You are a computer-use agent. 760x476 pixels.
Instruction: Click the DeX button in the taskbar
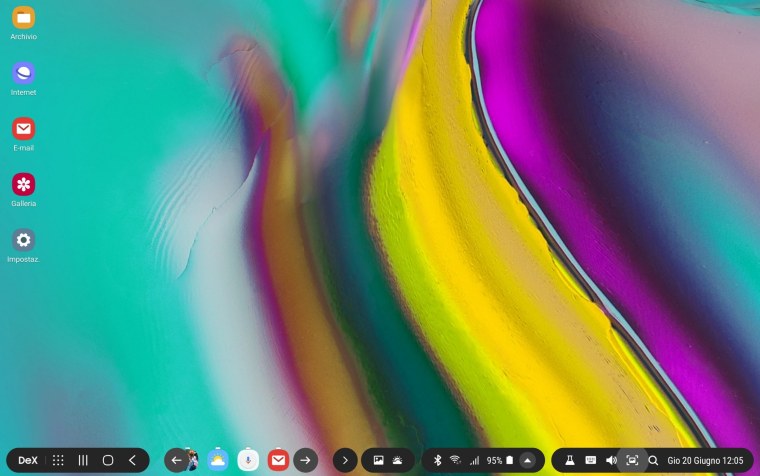[27, 460]
